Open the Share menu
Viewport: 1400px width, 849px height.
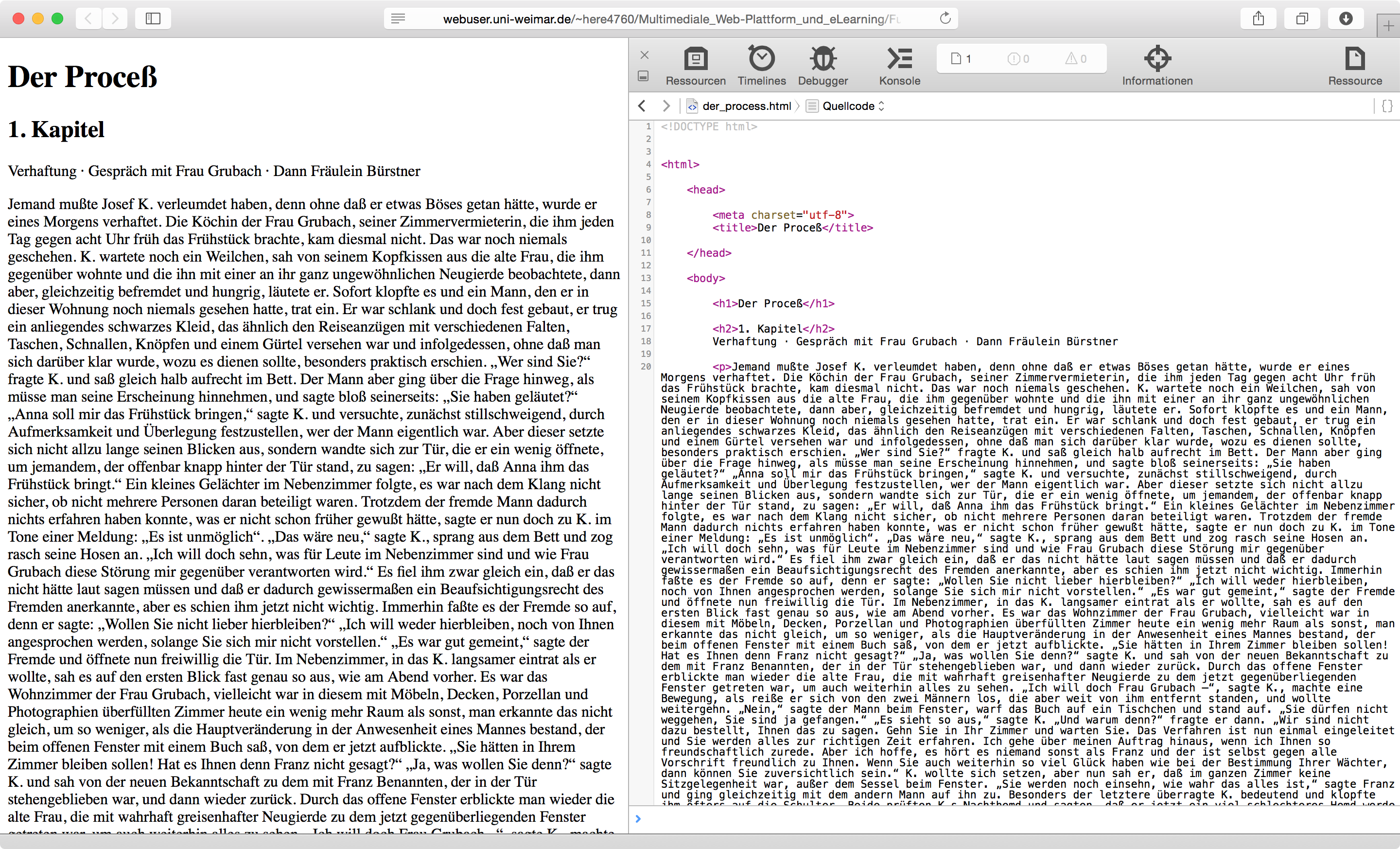coord(1259,19)
